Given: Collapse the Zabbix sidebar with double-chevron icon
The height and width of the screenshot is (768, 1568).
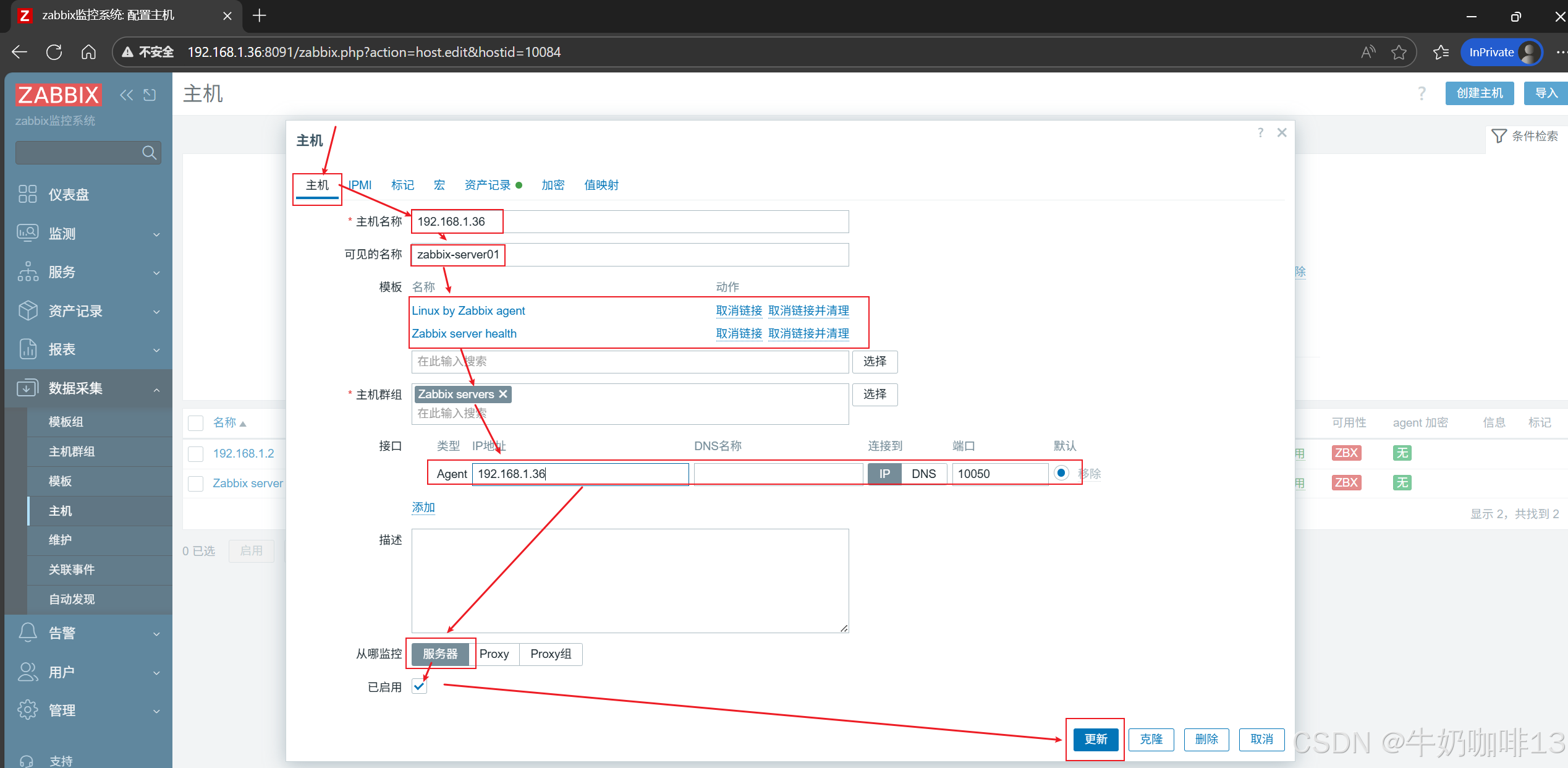Looking at the screenshot, I should tap(126, 95).
